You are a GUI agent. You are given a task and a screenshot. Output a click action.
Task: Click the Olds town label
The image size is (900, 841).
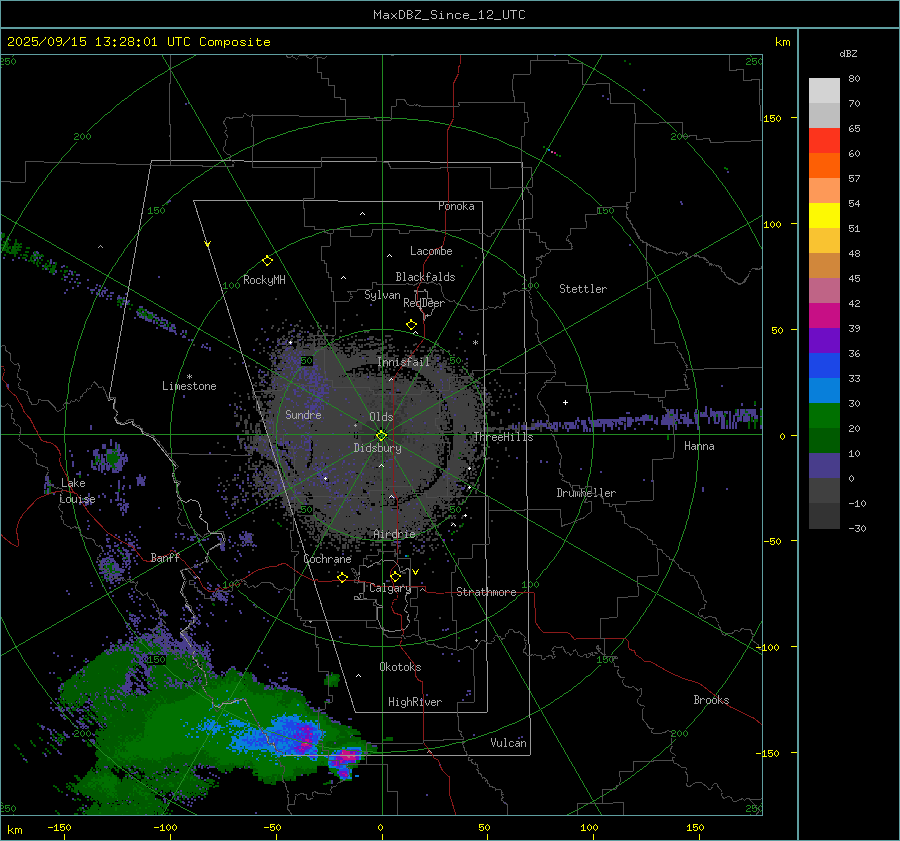(x=381, y=417)
